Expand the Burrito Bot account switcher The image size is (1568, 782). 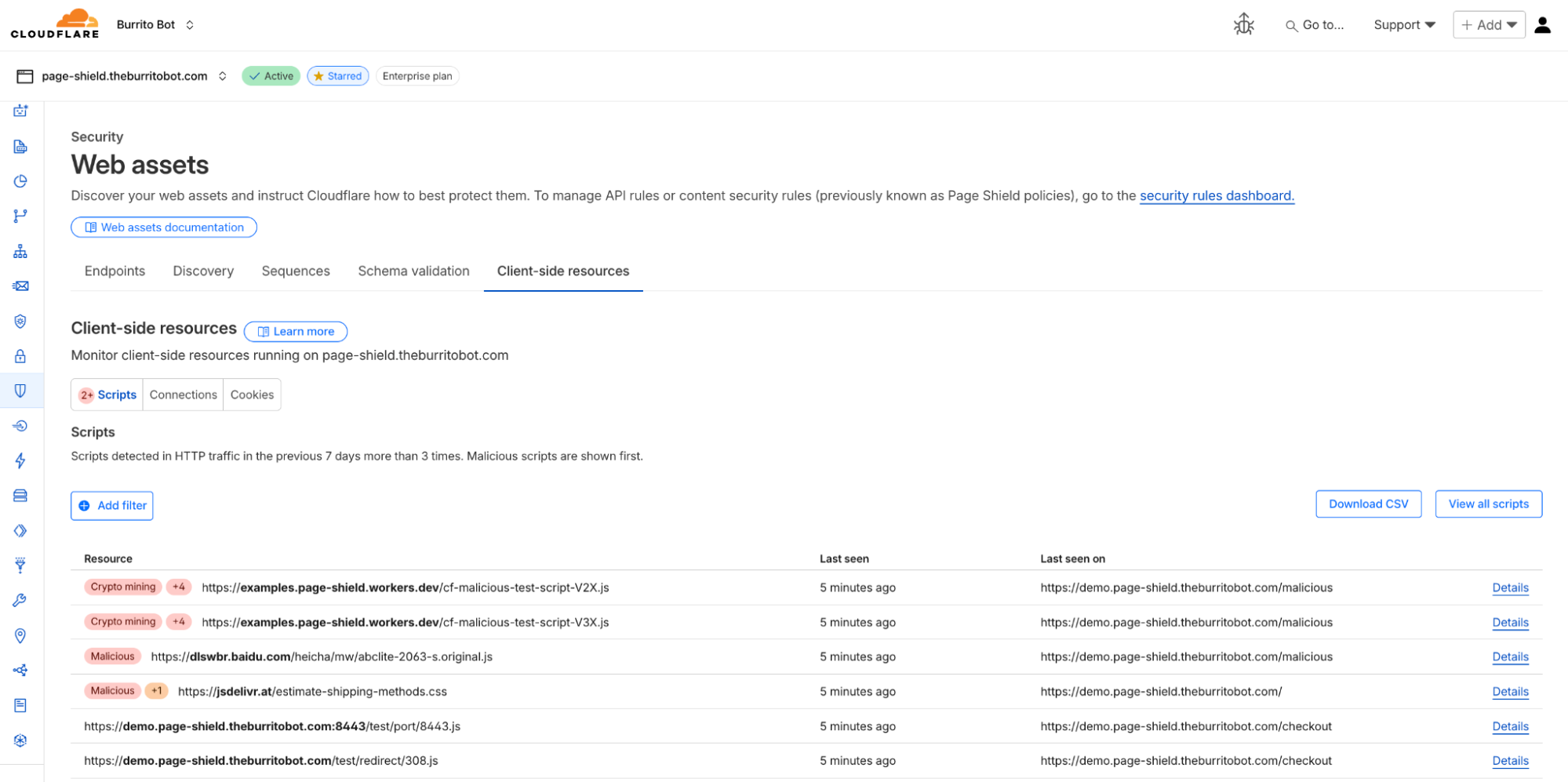155,25
